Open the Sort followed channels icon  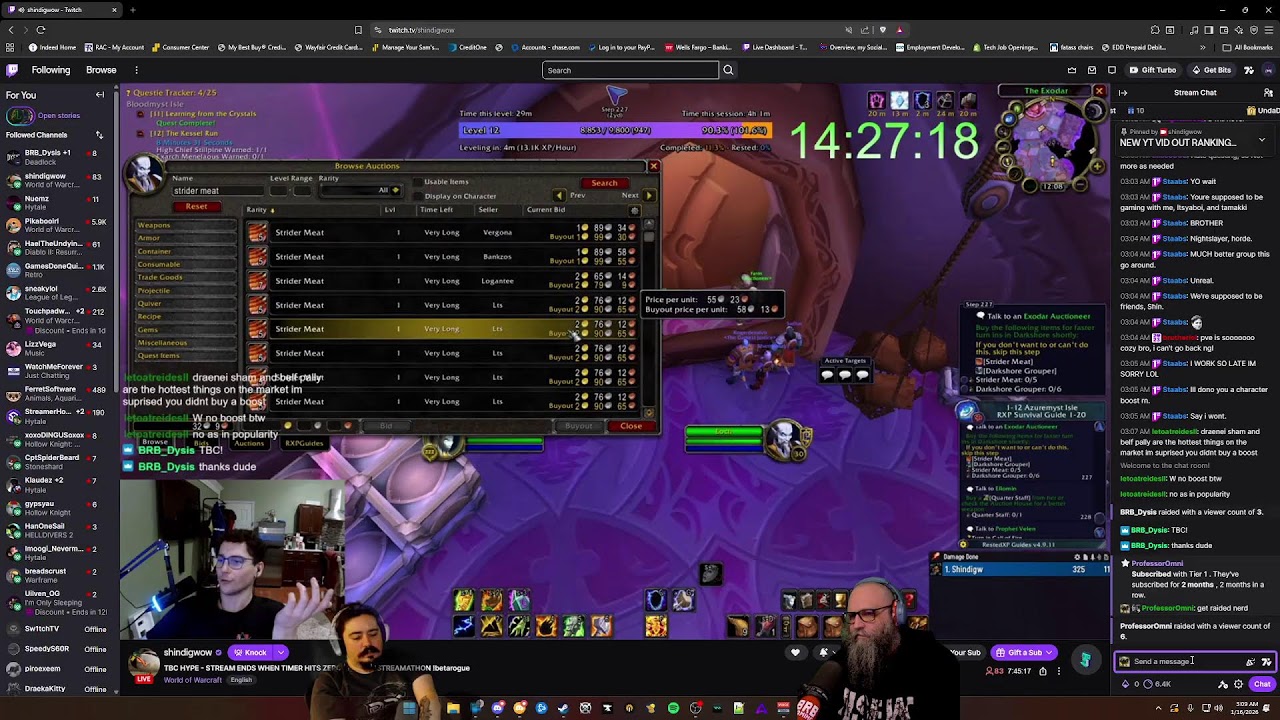(99, 135)
